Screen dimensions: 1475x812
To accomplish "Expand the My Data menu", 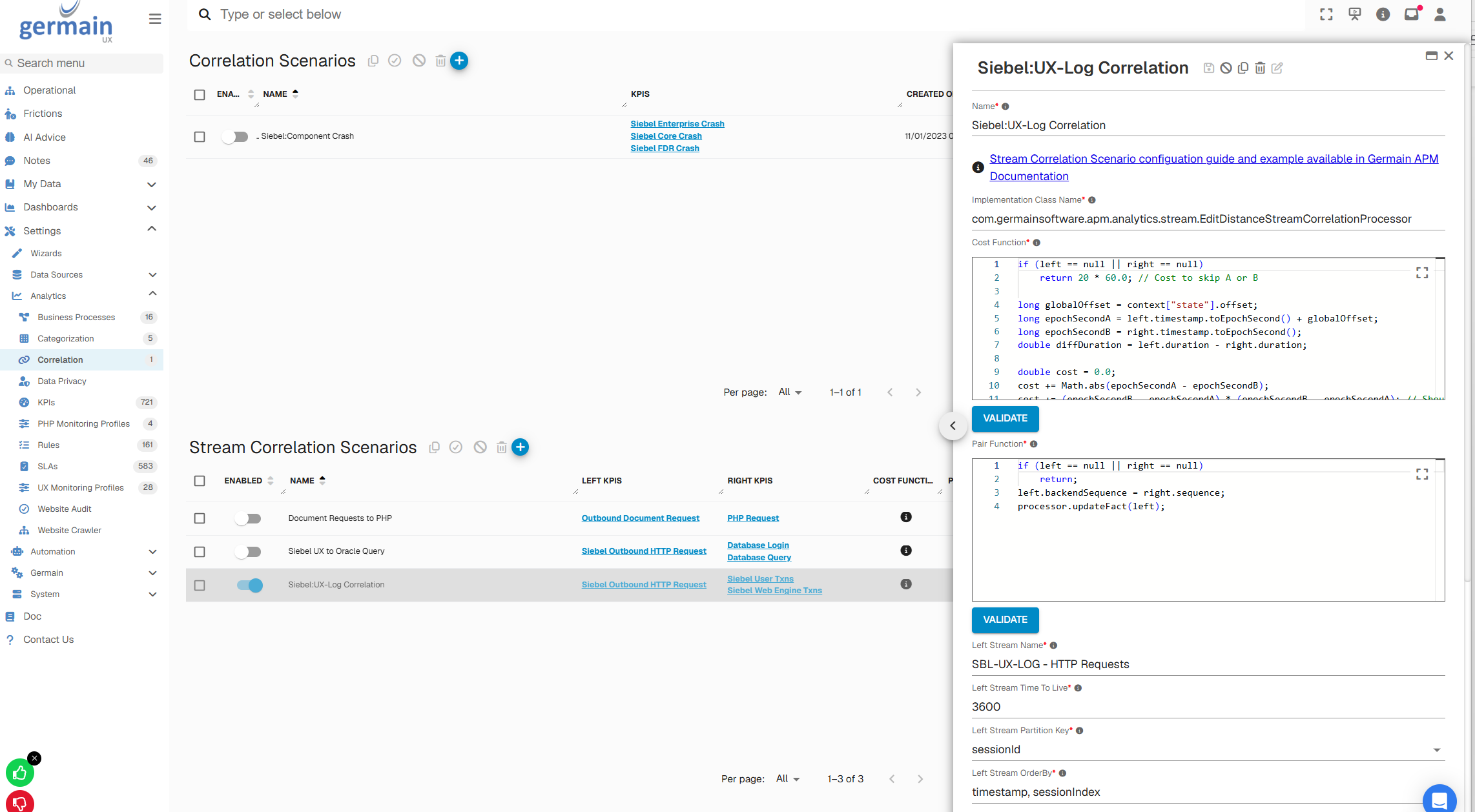I will [x=81, y=184].
